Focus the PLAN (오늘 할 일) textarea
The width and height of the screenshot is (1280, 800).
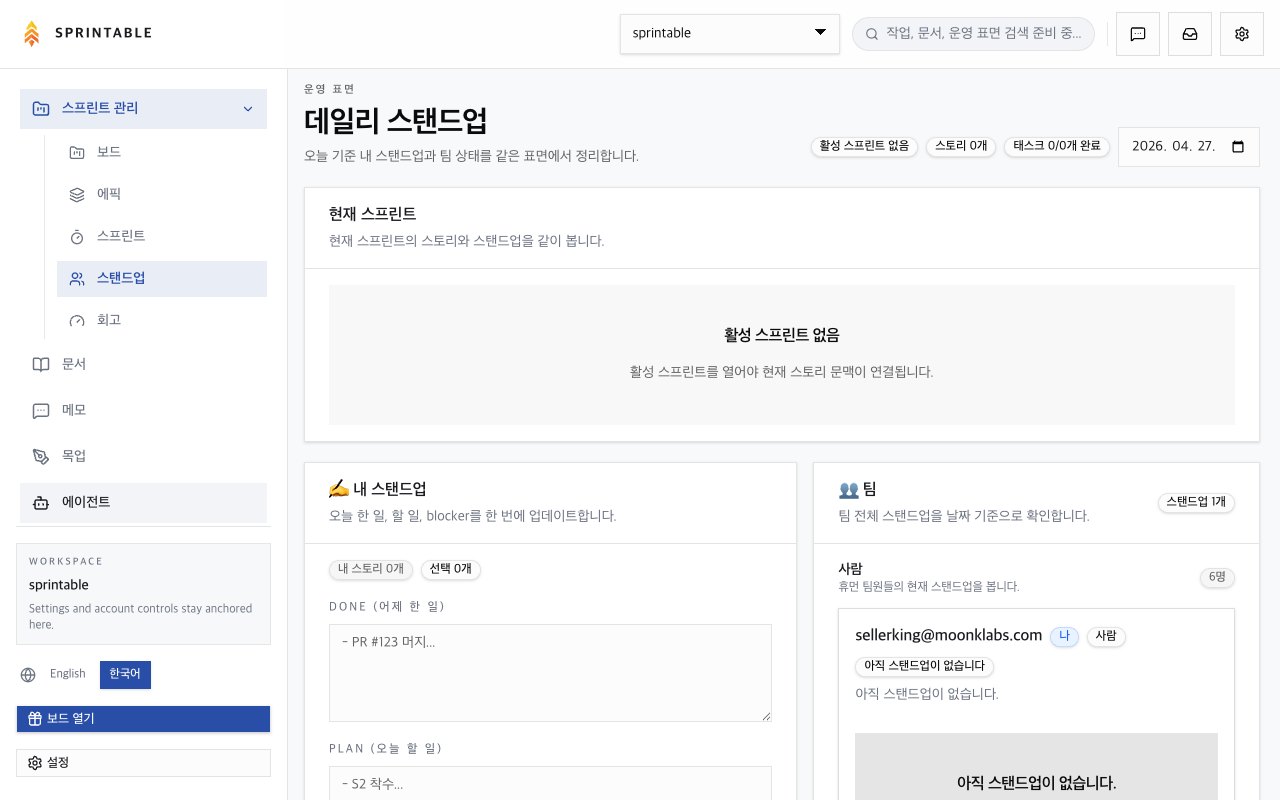coord(550,783)
